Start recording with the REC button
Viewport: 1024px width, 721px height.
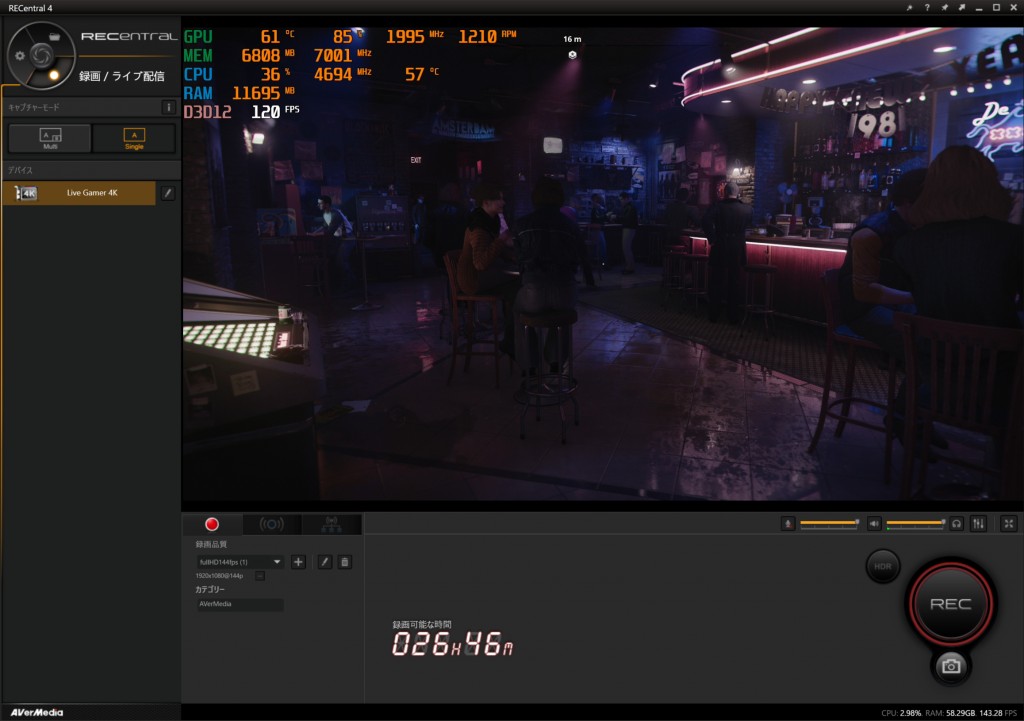tap(950, 603)
